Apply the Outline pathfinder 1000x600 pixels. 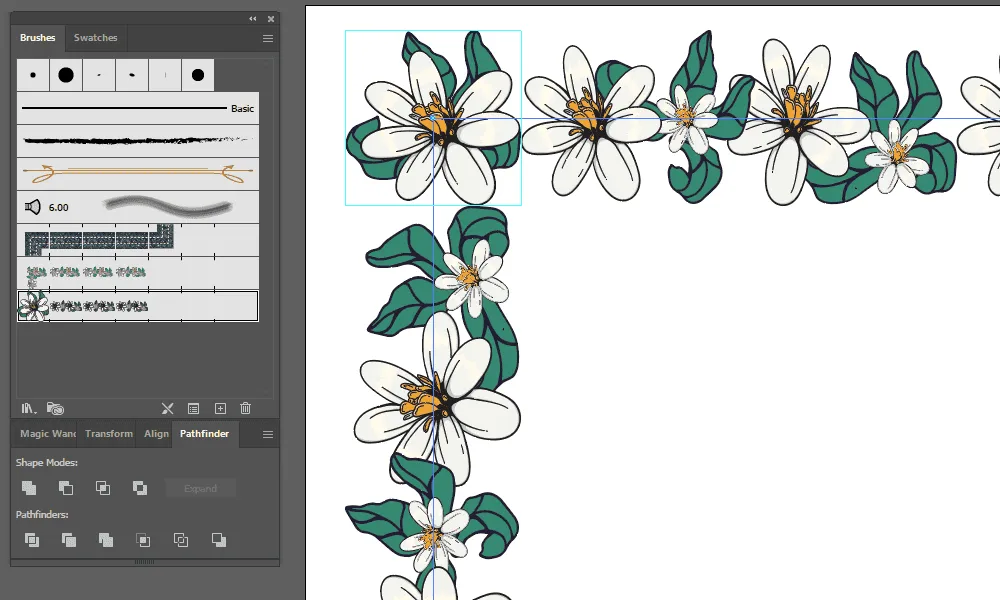(181, 540)
